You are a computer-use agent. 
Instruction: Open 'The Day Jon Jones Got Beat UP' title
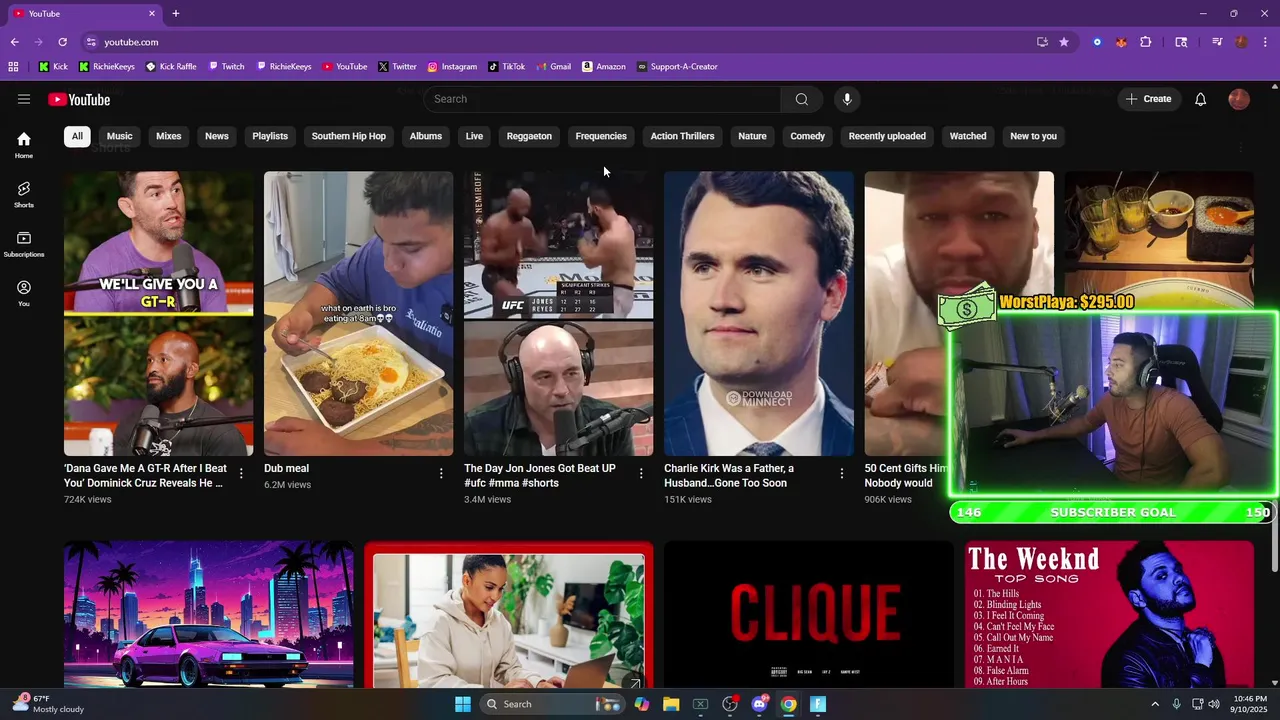pyautogui.click(x=540, y=475)
